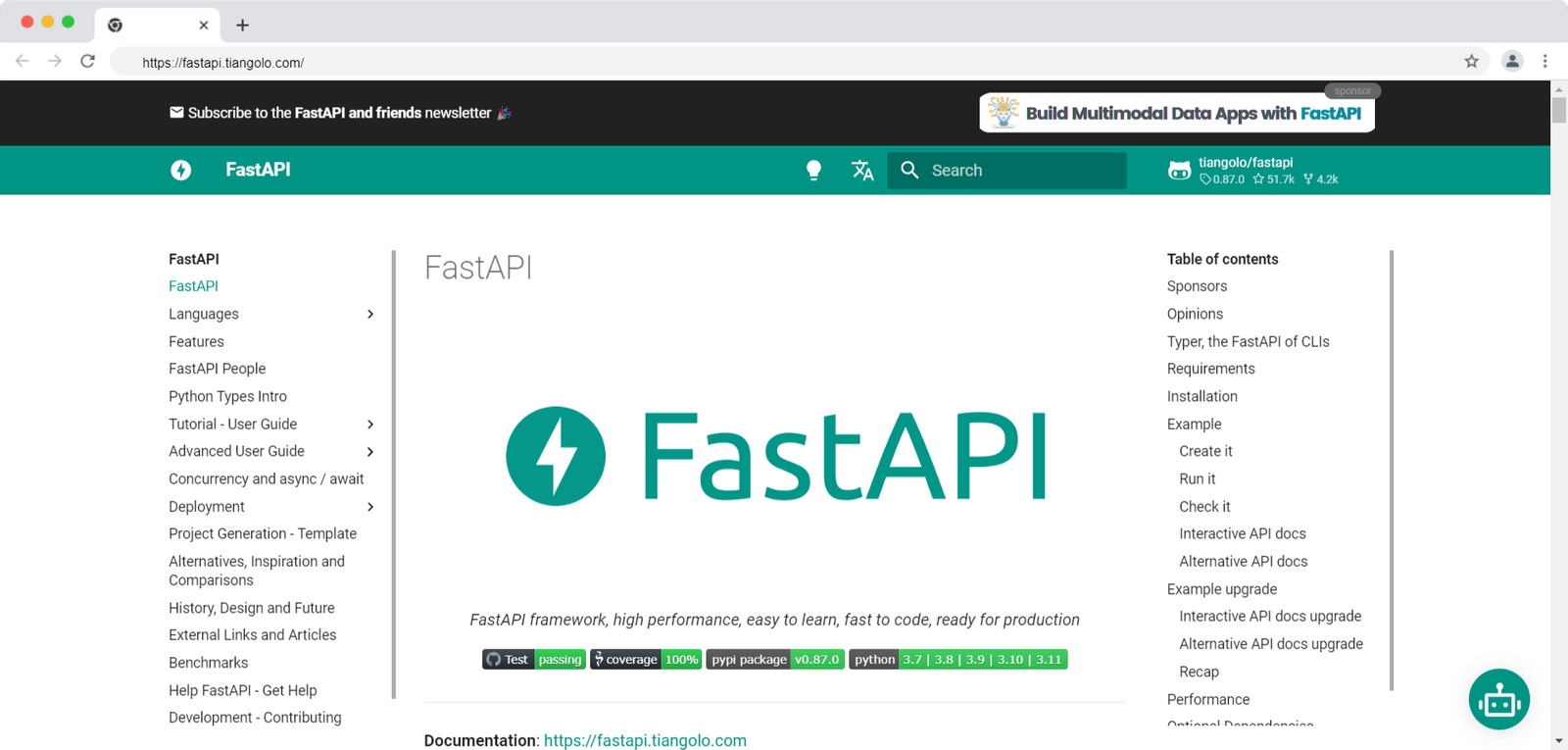Open the tiangolo/fastapi GitHub repository icon
This screenshot has height=750, width=1568.
click(1179, 171)
